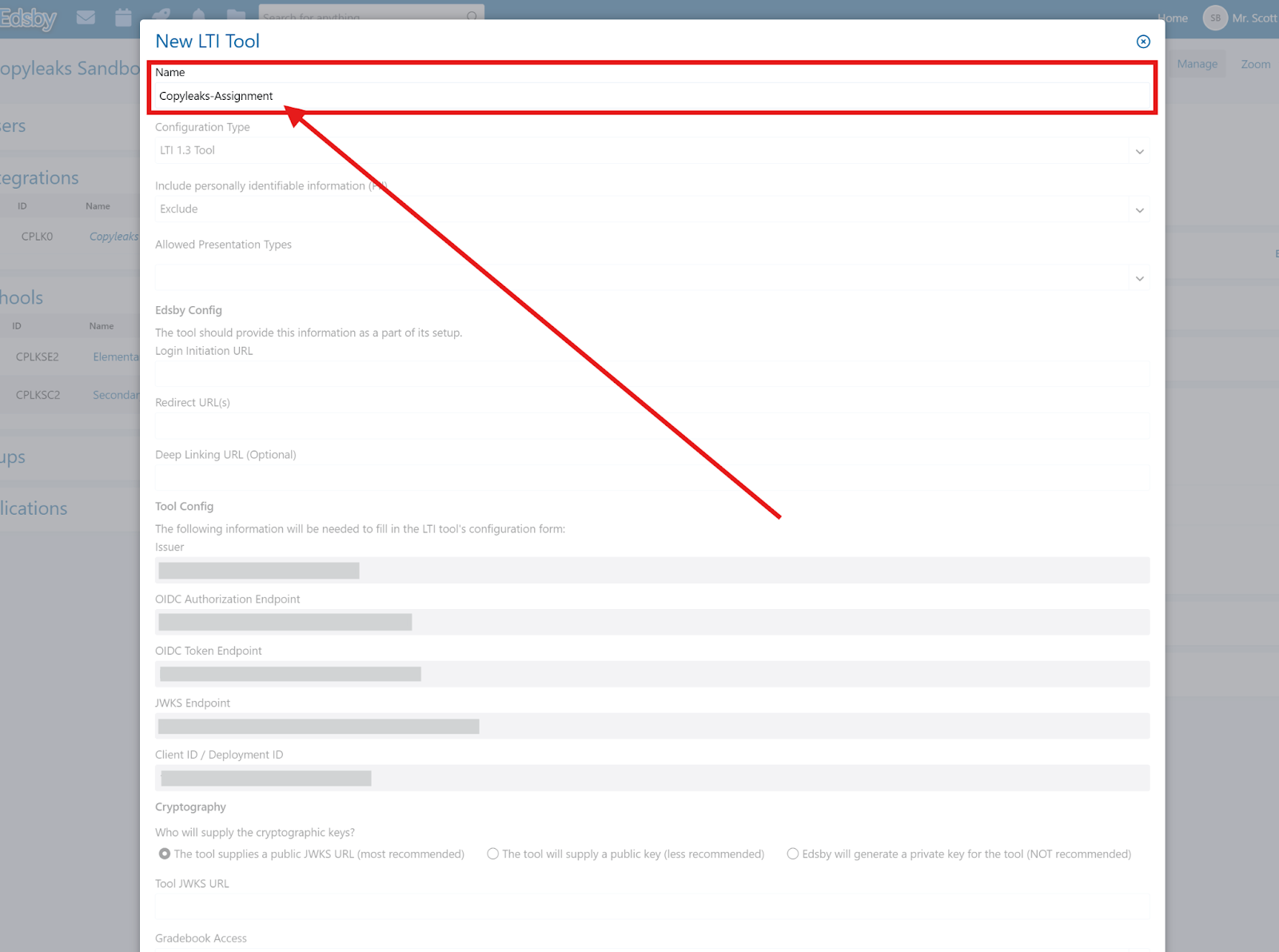The width and height of the screenshot is (1279, 952).
Task: Click the 'Who will supply the cryptographic keys?' text
Action: point(255,832)
